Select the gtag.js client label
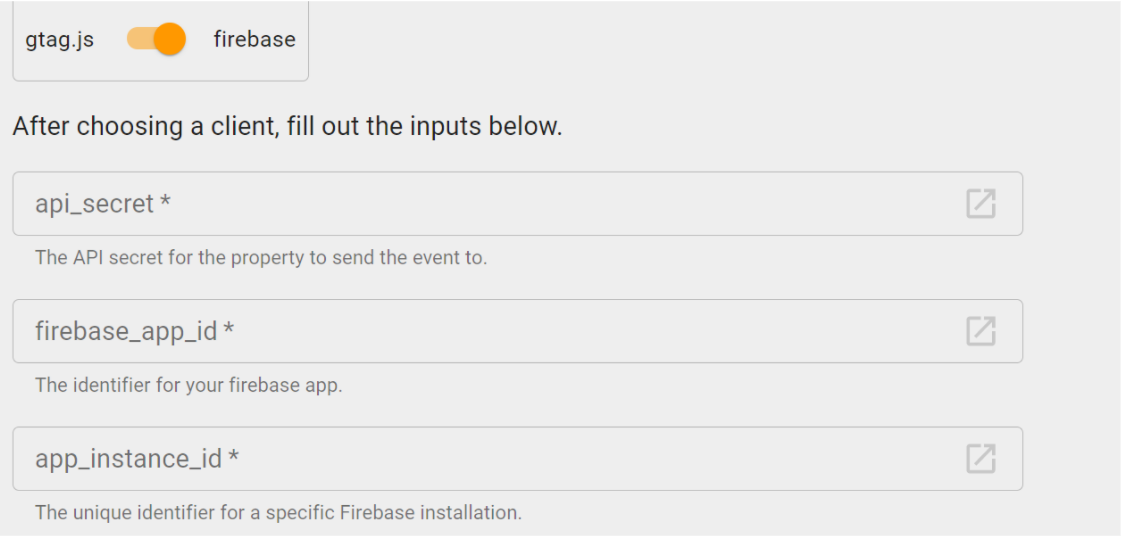 tap(59, 40)
